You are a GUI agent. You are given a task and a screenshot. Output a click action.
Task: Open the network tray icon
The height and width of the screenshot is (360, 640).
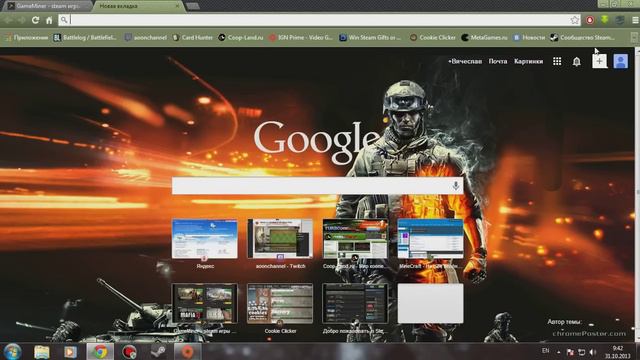pyautogui.click(x=582, y=352)
